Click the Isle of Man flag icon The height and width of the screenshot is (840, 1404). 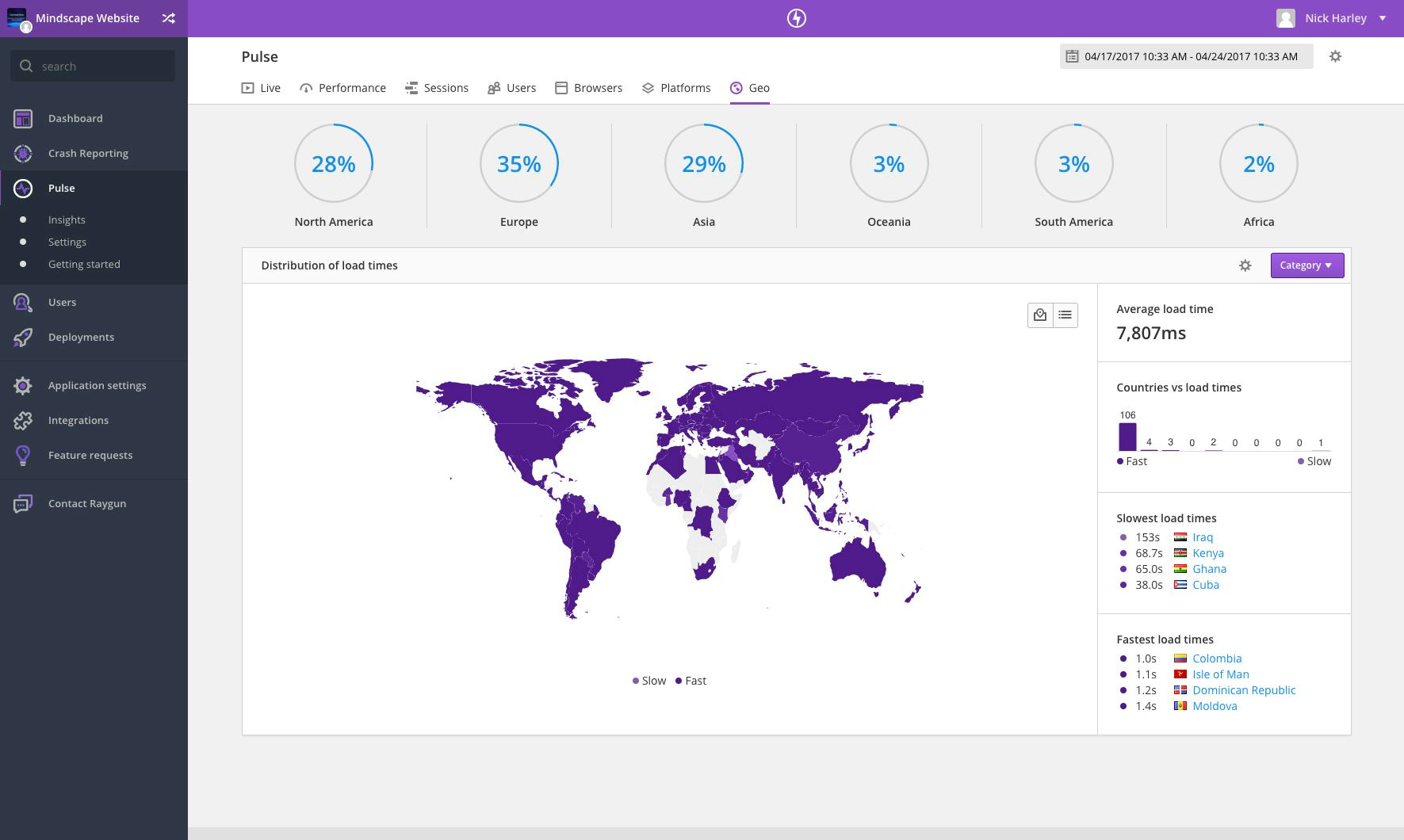click(x=1180, y=674)
